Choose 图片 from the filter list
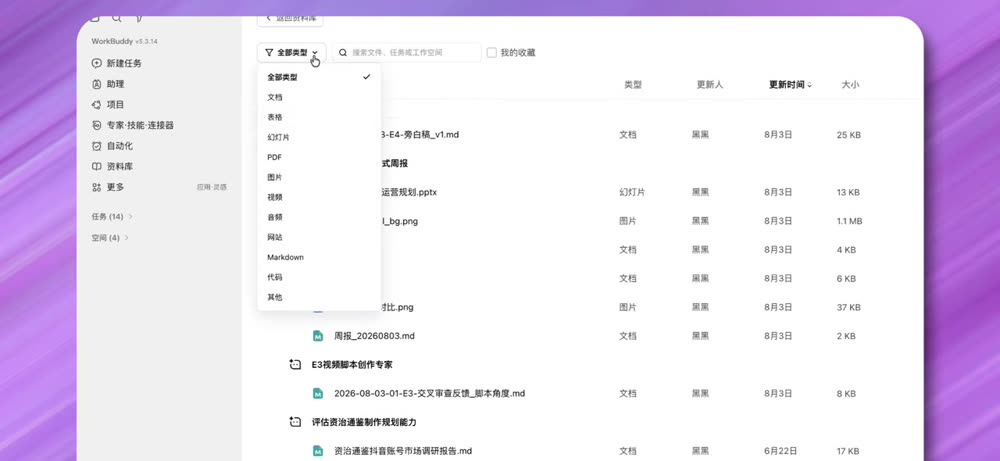The height and width of the screenshot is (461, 1000). (319, 177)
